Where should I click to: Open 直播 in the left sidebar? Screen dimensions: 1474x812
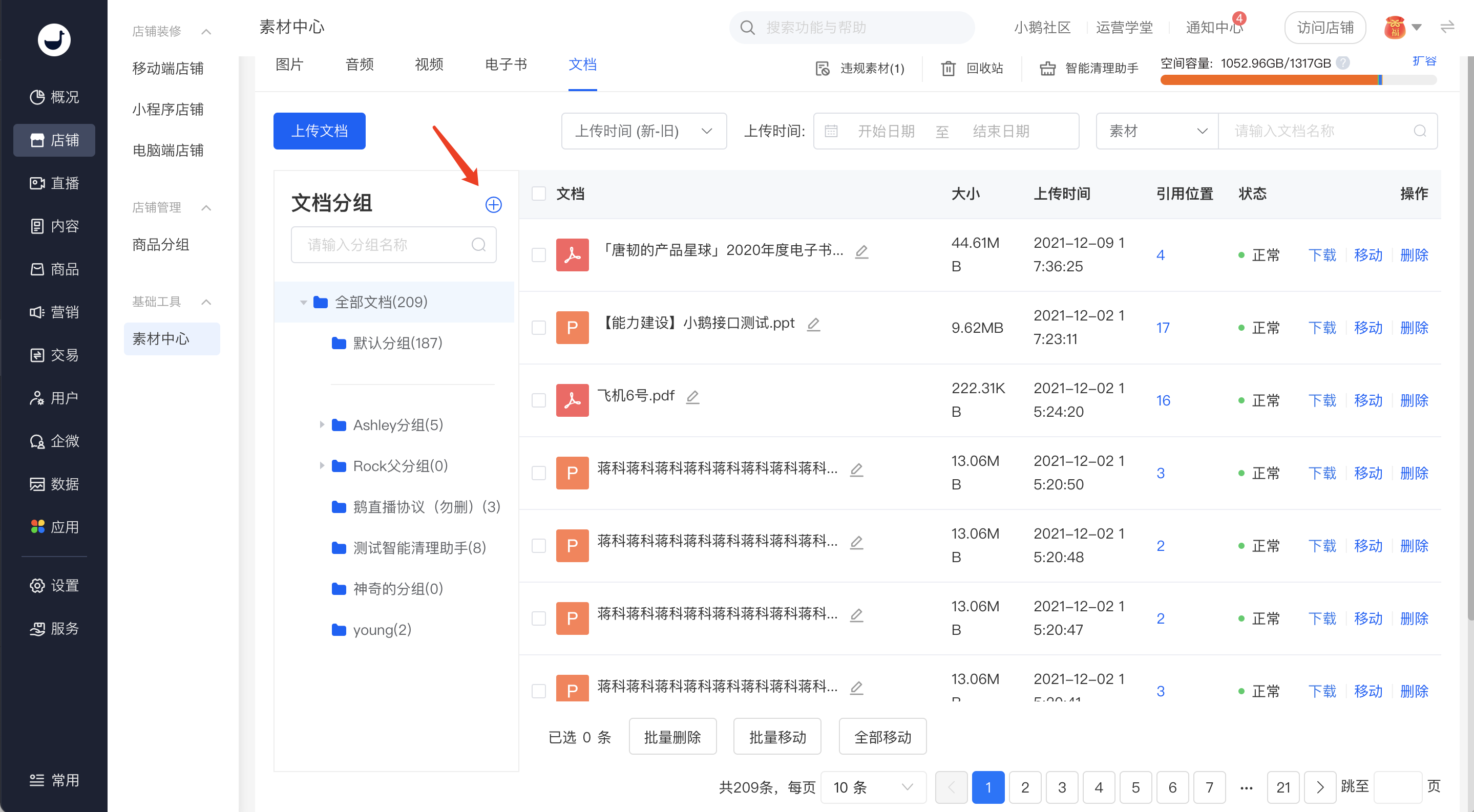(54, 183)
